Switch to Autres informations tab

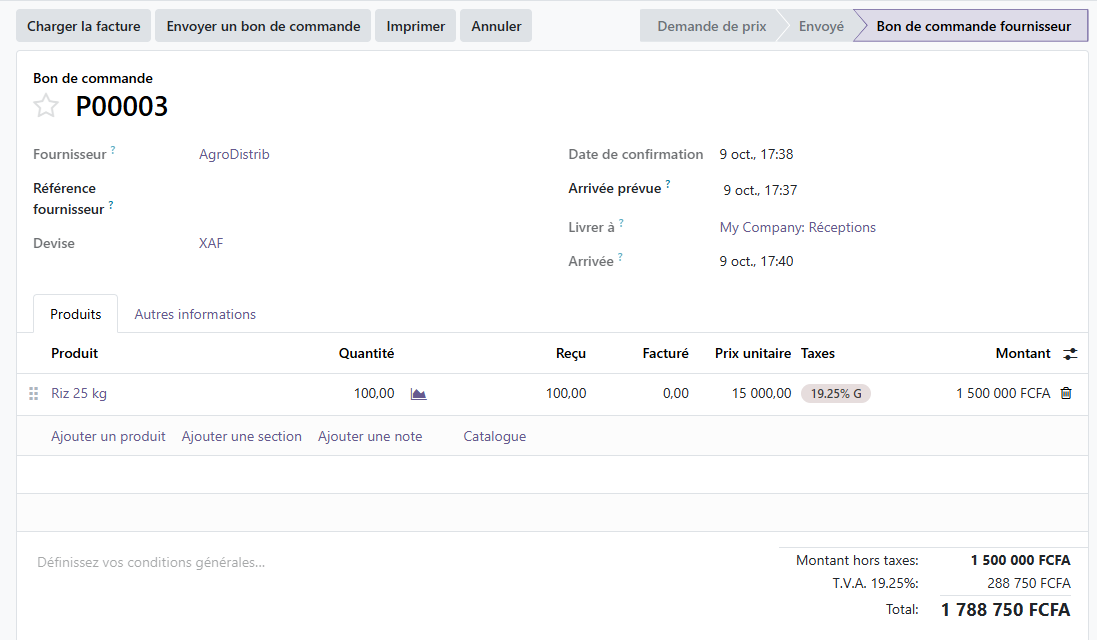point(195,314)
